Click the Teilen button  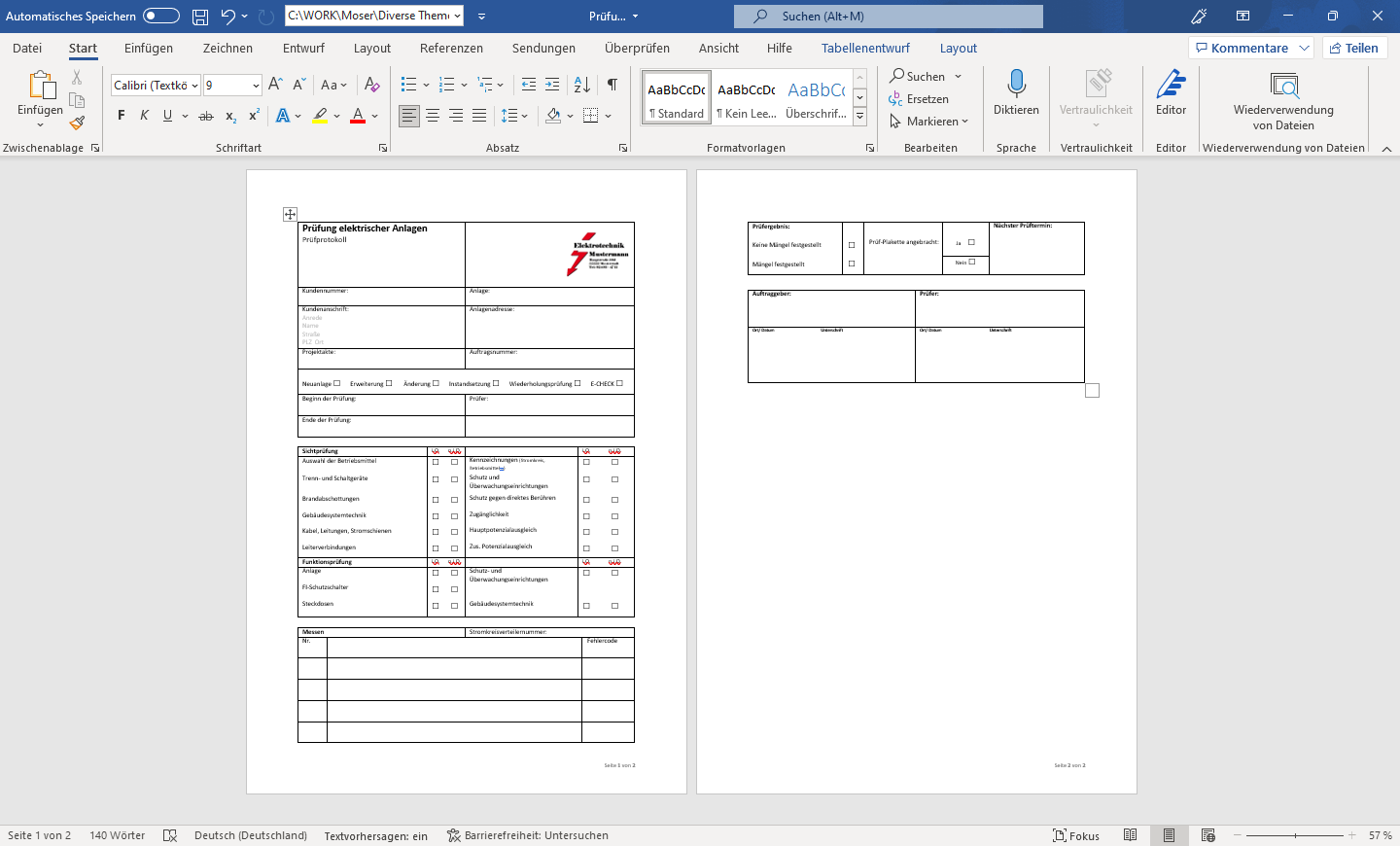pyautogui.click(x=1354, y=48)
